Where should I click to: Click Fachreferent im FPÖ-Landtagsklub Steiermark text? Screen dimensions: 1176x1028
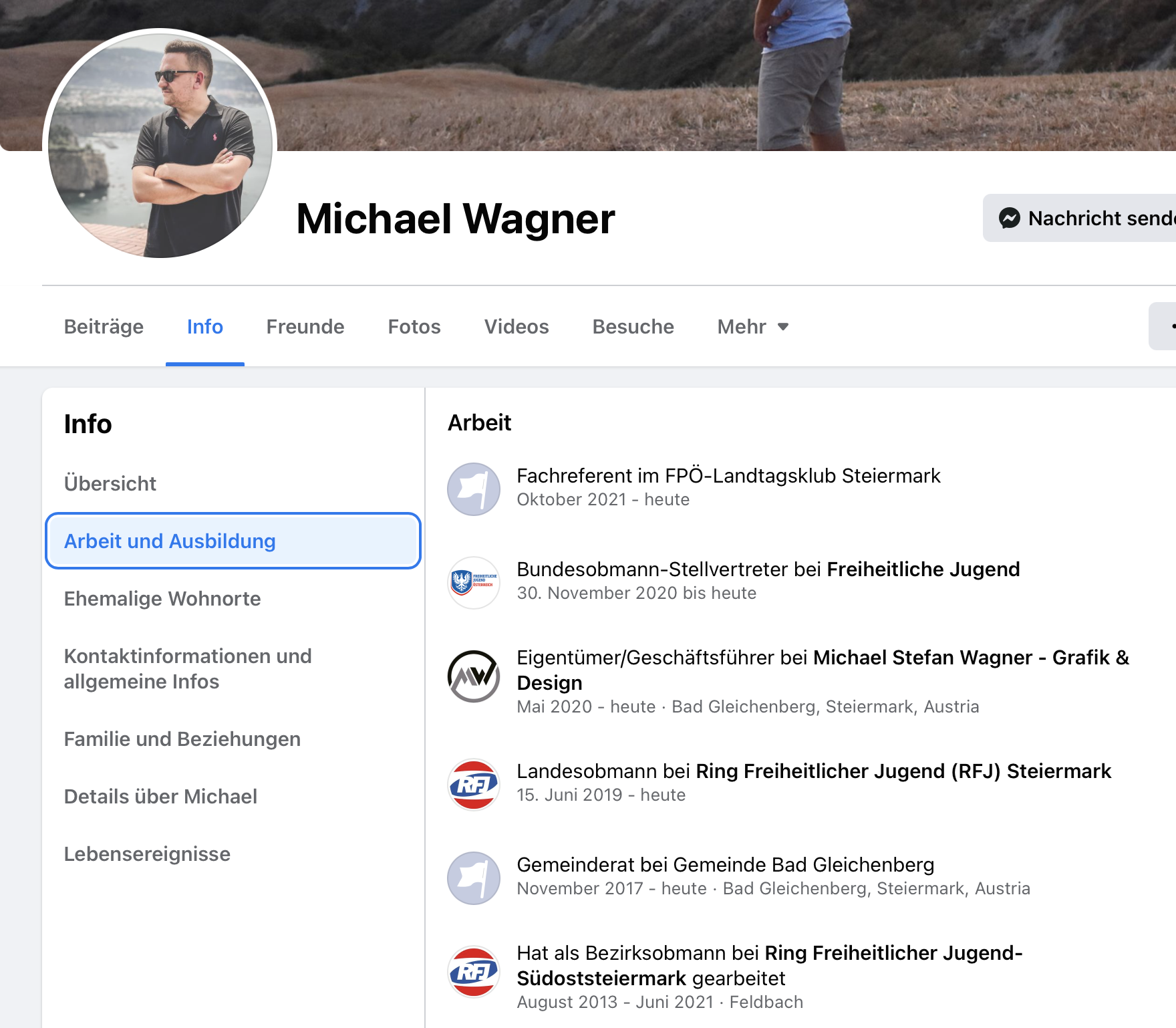728,475
